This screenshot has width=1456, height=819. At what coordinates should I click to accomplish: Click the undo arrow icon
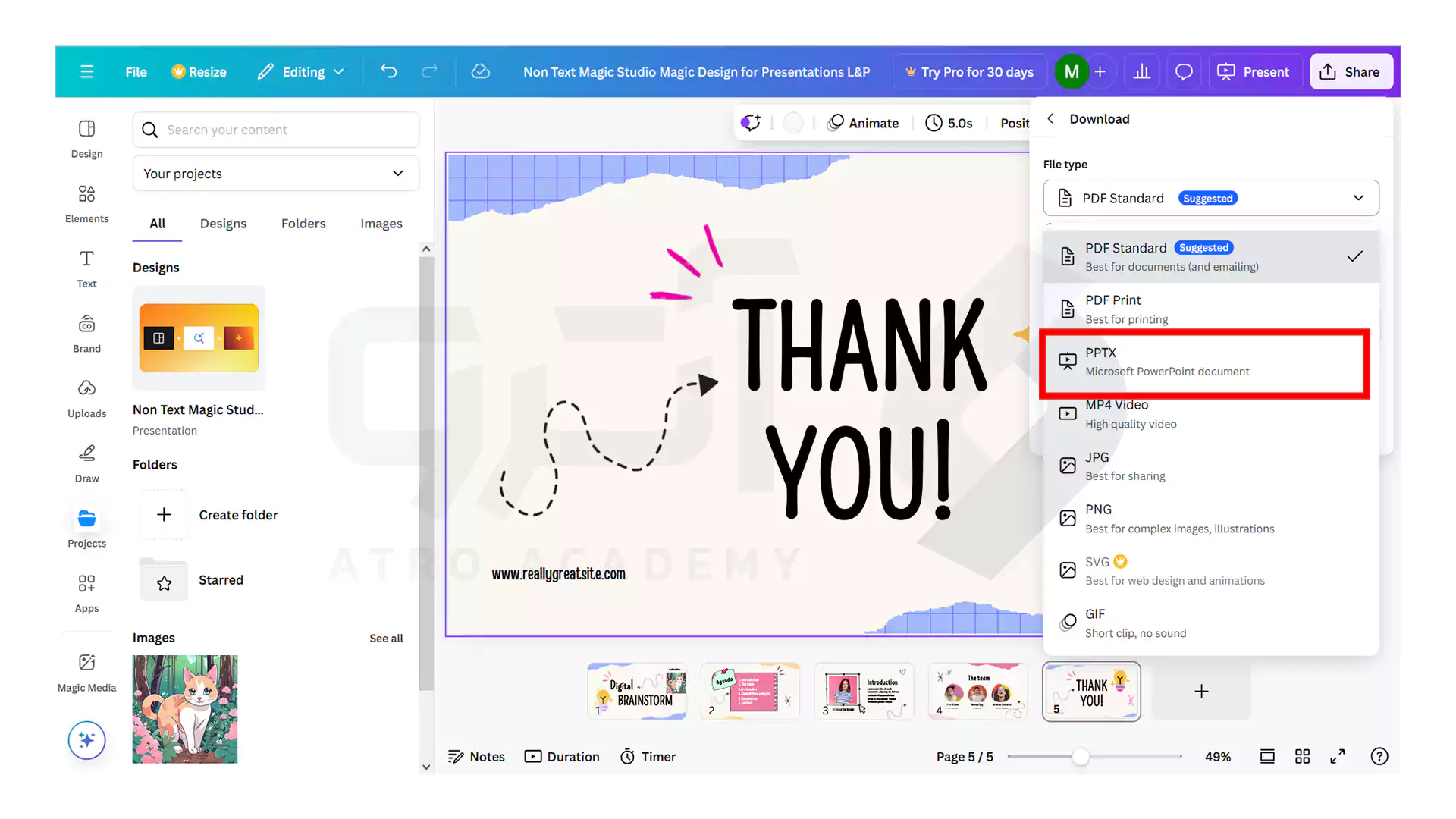389,72
